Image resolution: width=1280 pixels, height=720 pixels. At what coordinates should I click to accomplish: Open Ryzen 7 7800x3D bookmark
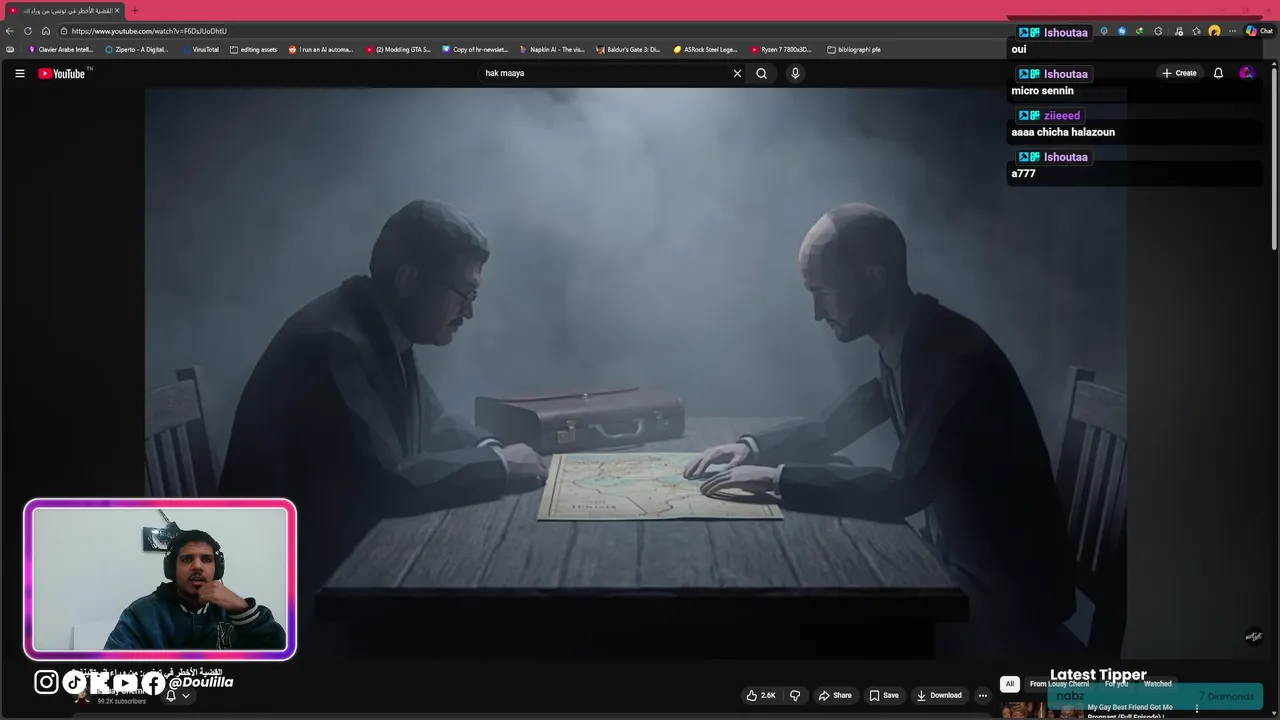(x=781, y=49)
